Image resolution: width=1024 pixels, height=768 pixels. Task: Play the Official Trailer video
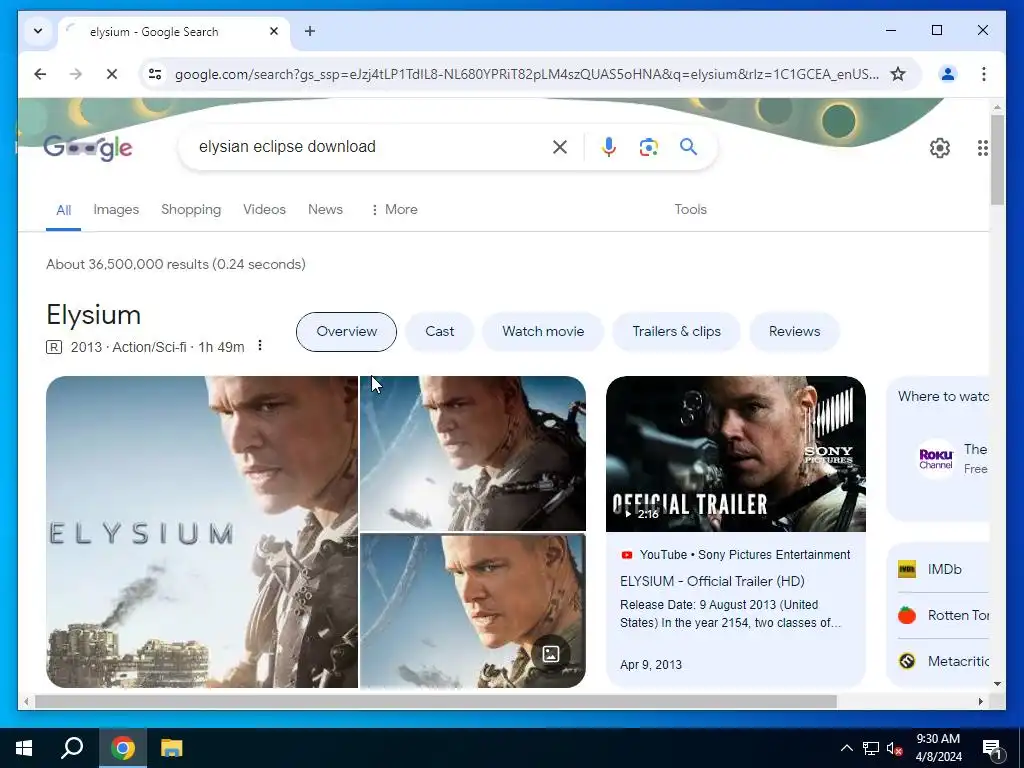click(x=736, y=454)
